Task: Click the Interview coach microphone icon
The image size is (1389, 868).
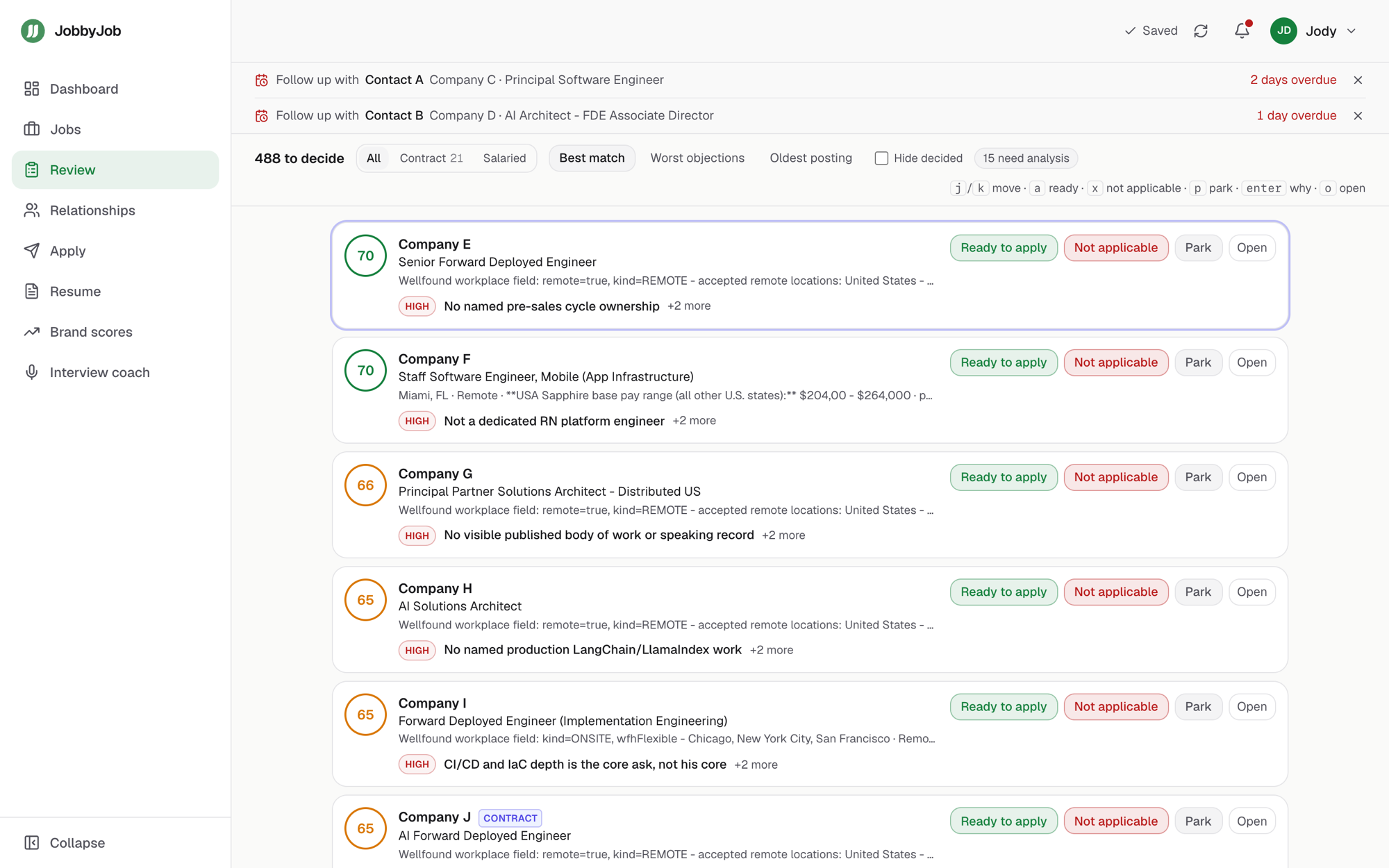Action: 31,372
